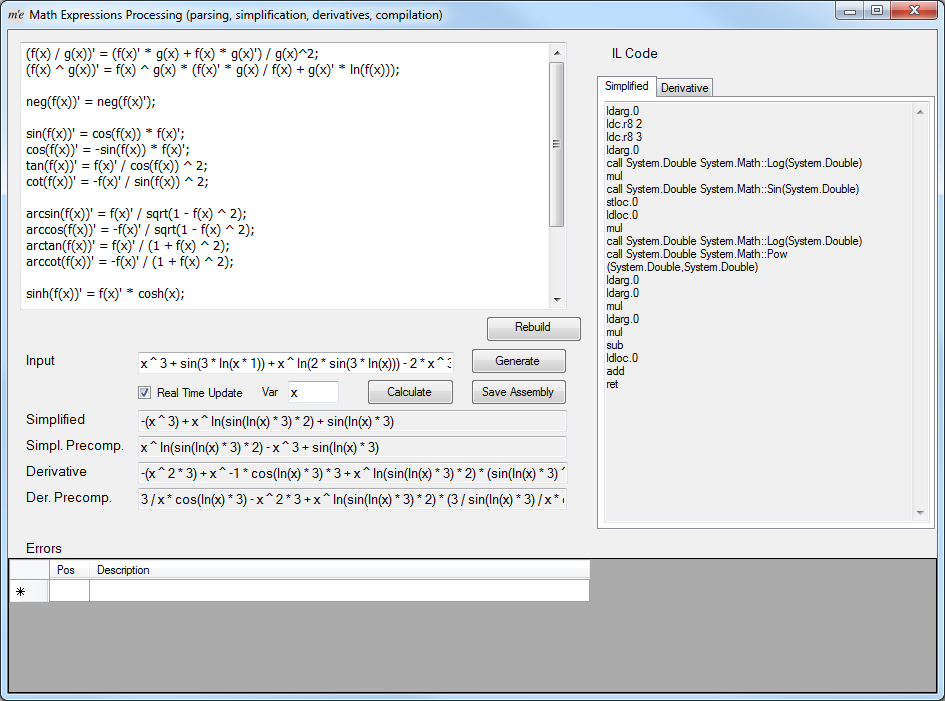The width and height of the screenshot is (945, 701).
Task: Switch to the Derivative IL tab
Action: tap(684, 88)
